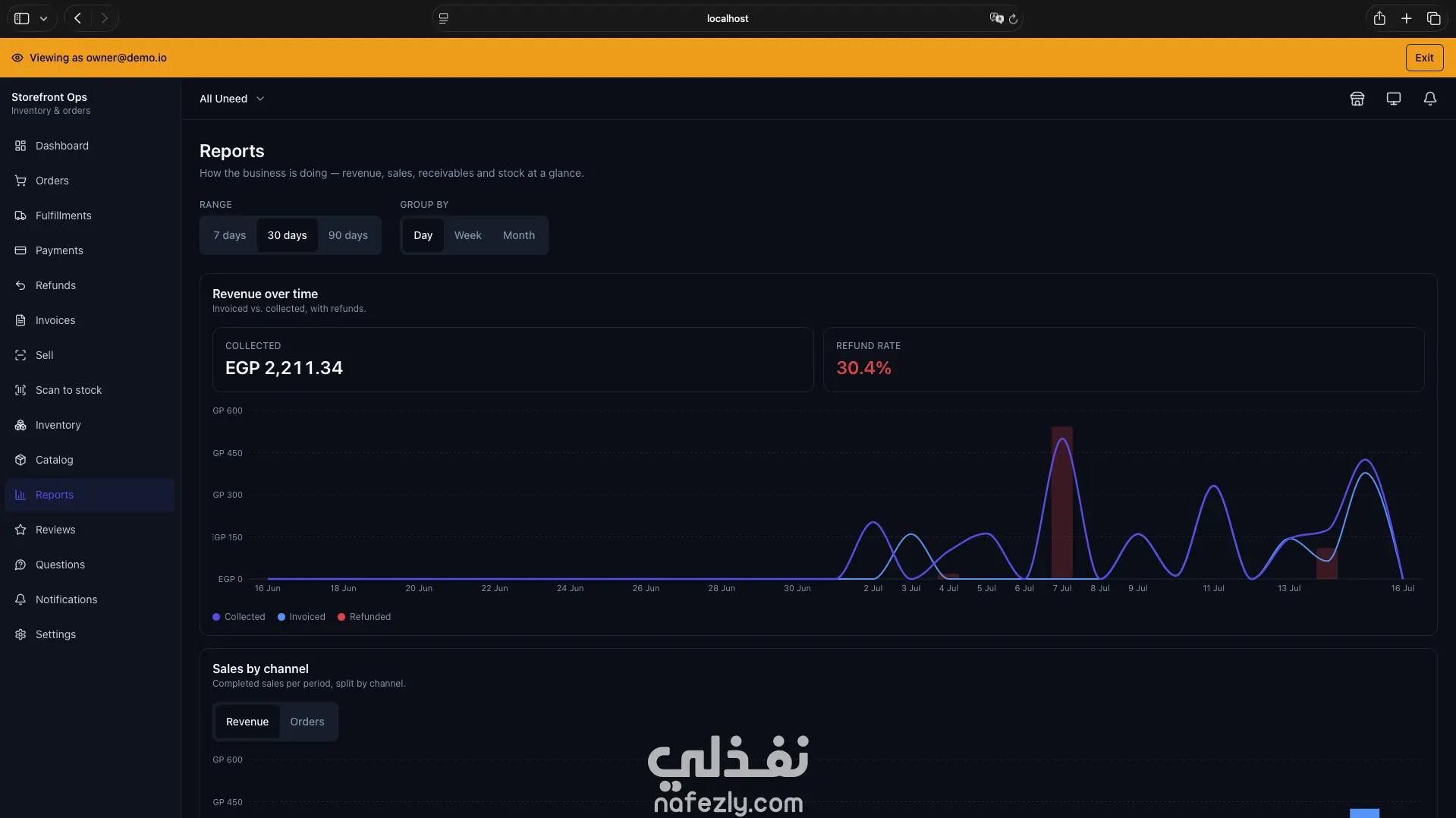The width and height of the screenshot is (1456, 818).
Task: Click the Catalog package icon
Action: click(x=20, y=460)
